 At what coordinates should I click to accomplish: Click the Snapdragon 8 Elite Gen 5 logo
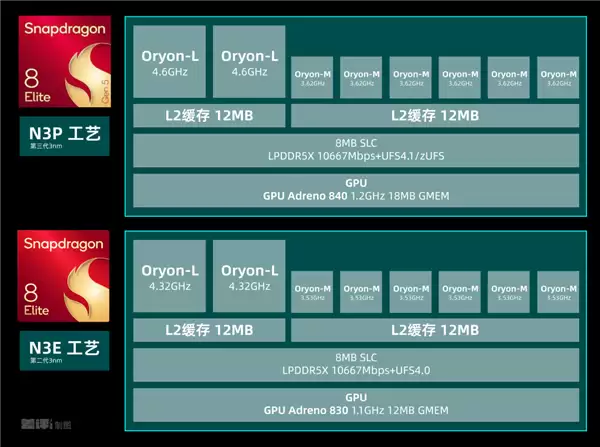[63, 61]
